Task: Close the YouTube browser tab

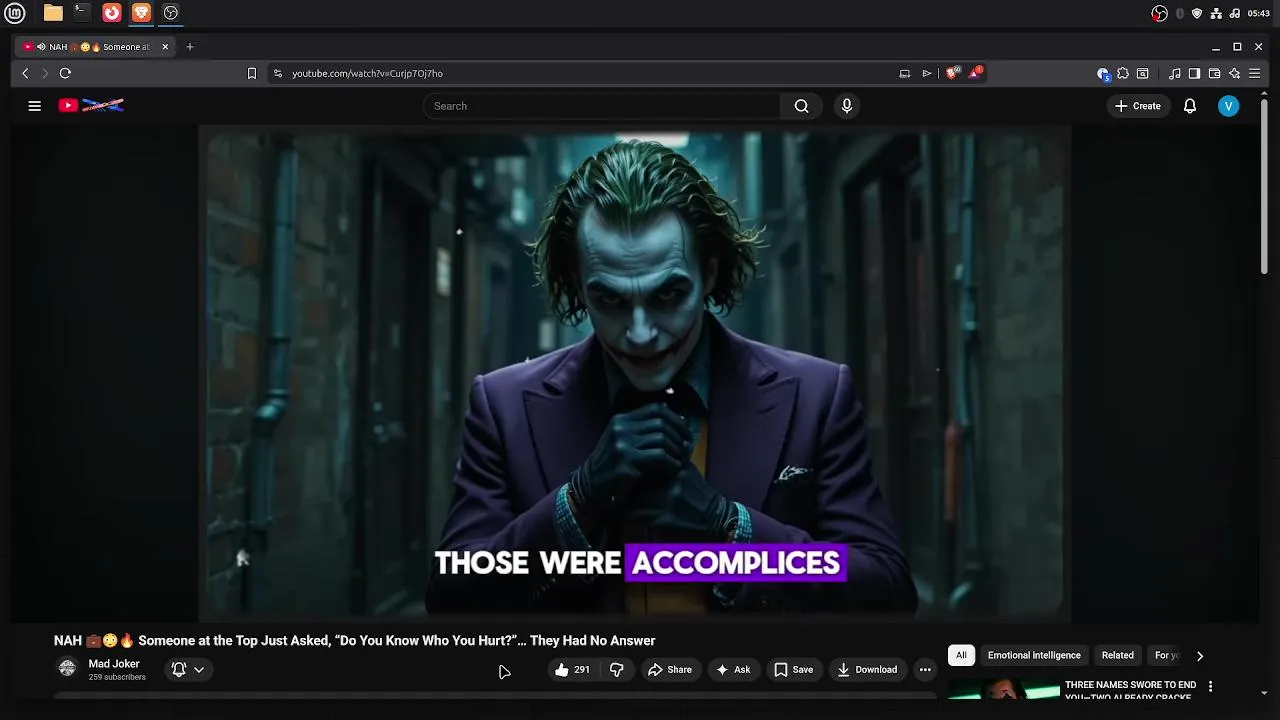Action: [x=165, y=46]
